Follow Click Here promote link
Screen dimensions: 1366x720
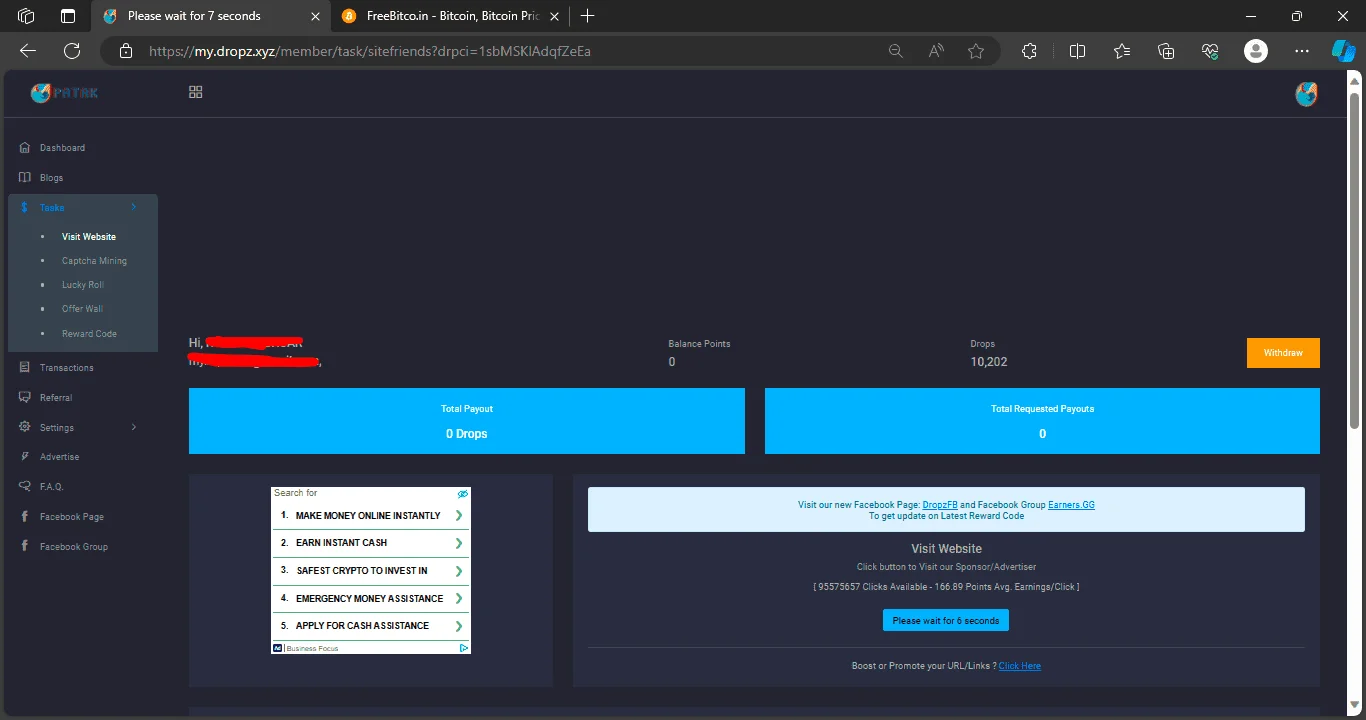tap(1019, 666)
